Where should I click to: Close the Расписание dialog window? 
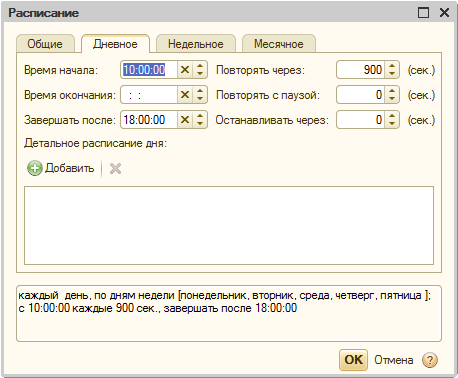[444, 13]
